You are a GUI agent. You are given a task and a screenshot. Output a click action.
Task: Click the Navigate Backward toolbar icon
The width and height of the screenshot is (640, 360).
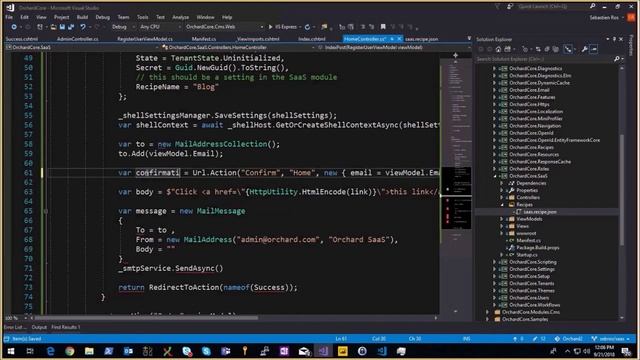click(x=14, y=27)
